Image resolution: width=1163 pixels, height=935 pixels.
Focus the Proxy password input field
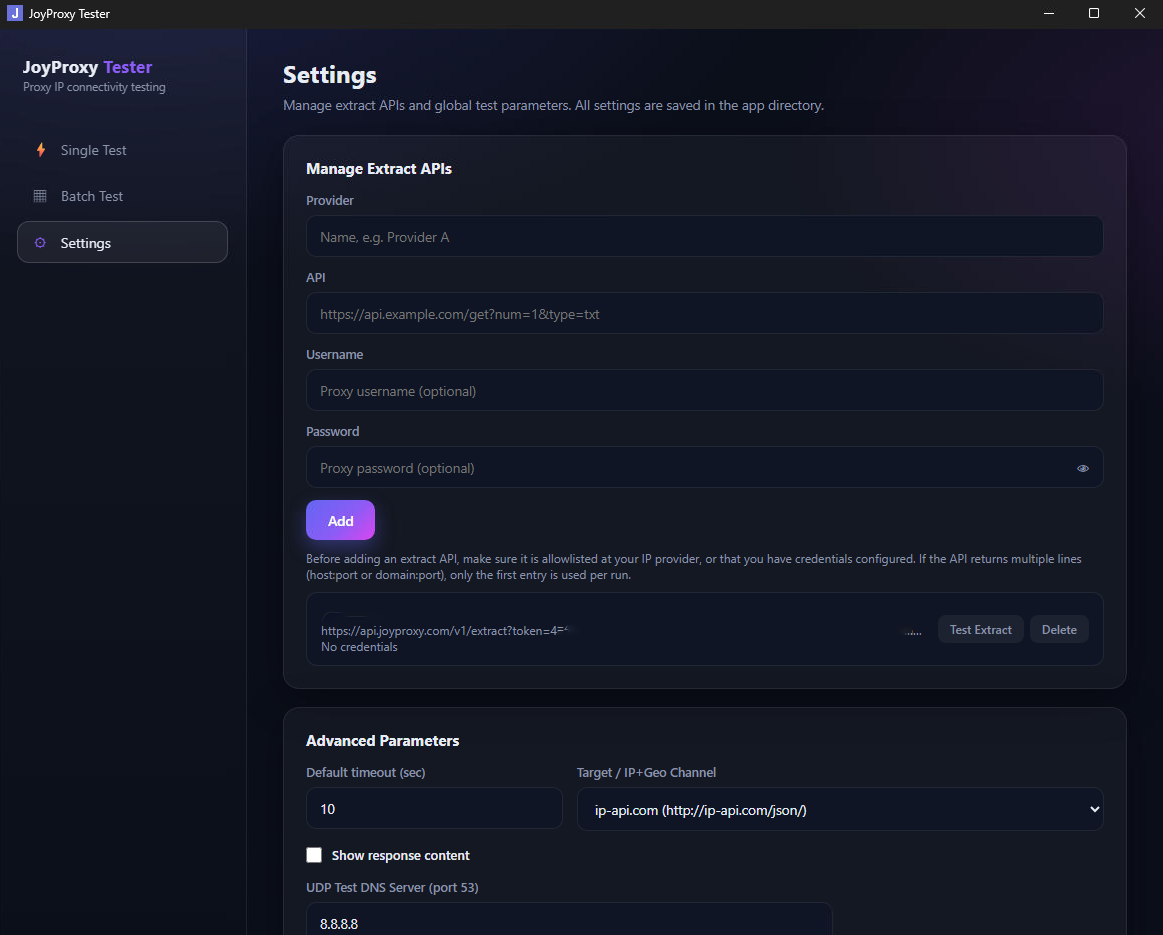pyautogui.click(x=704, y=468)
